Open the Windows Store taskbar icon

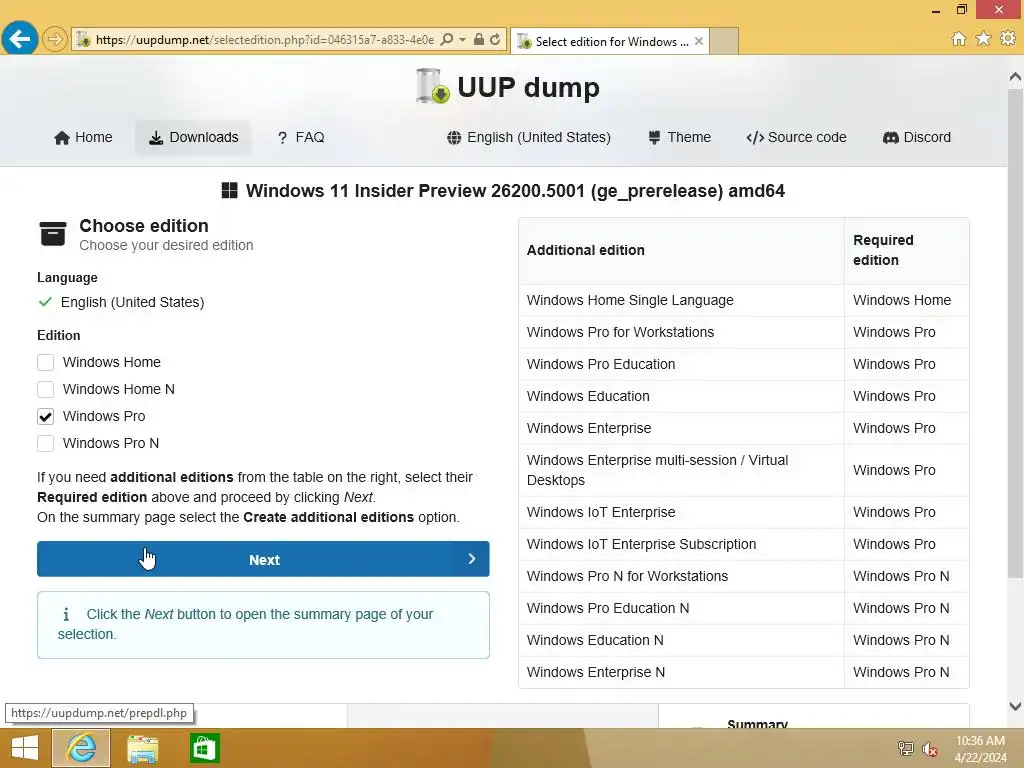point(204,748)
